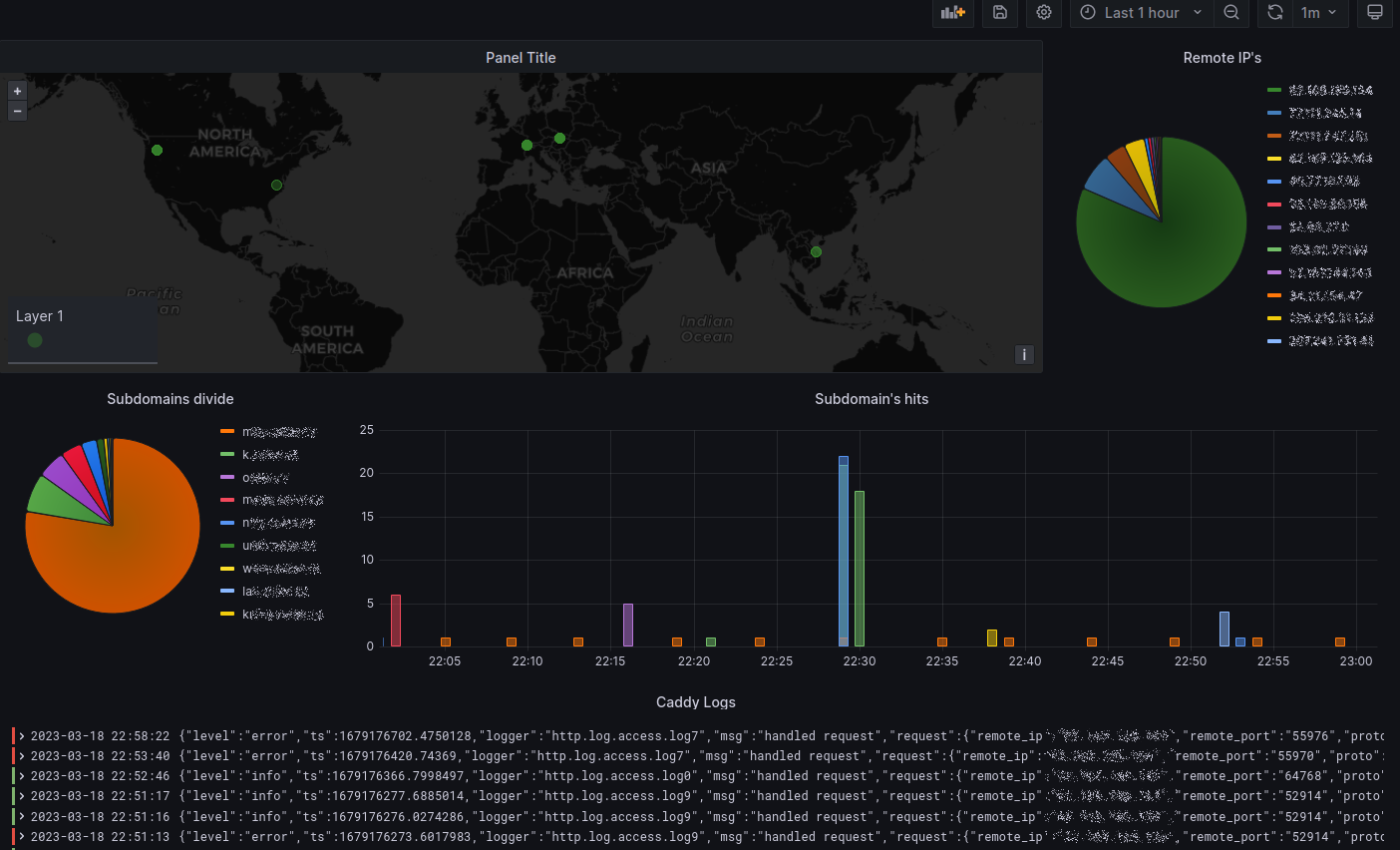This screenshot has width=1400, height=850.
Task: Click the 2023-03-18 22:52:46 log timestamp
Action: 100,776
